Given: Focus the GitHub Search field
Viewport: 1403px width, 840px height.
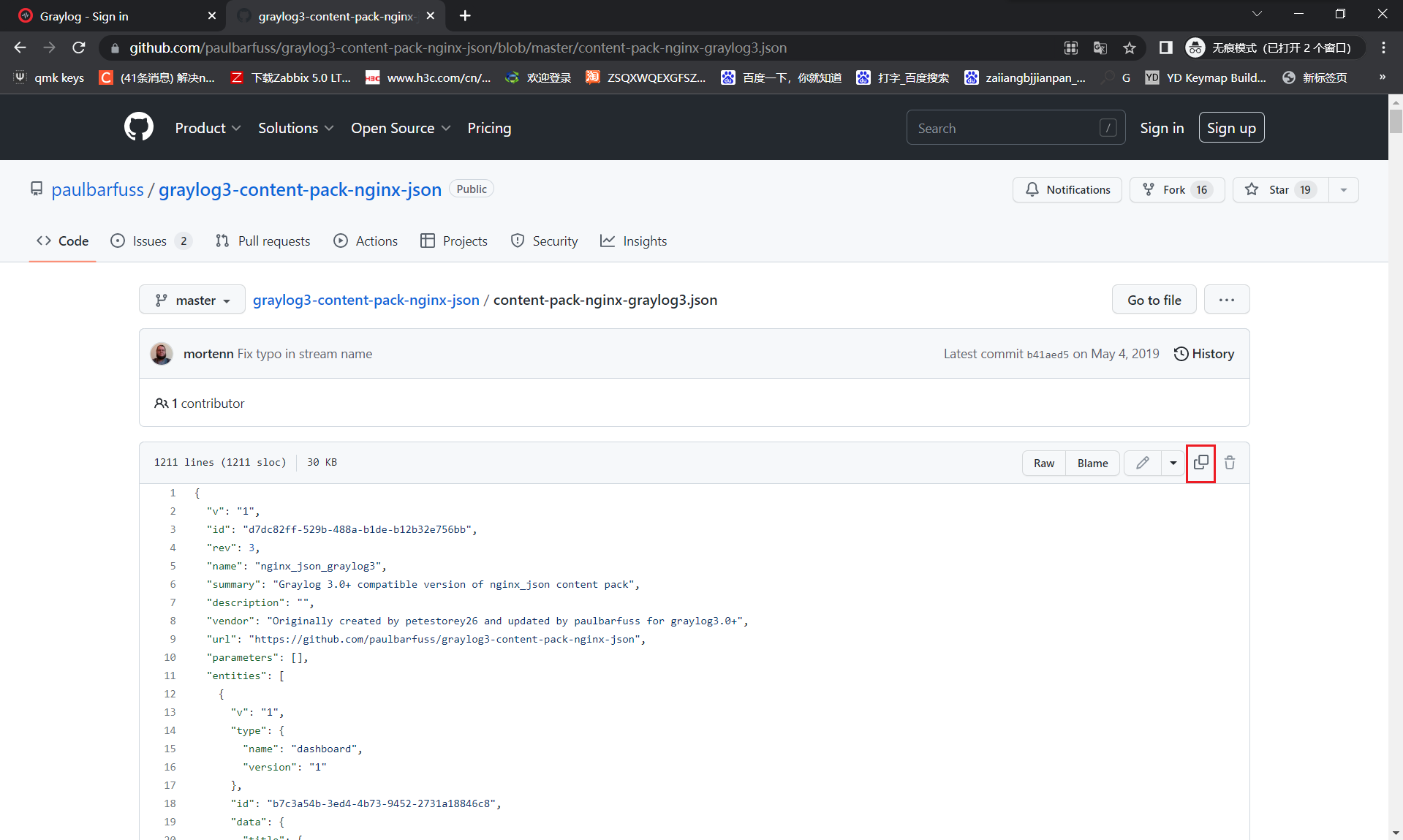Looking at the screenshot, I should (1016, 128).
